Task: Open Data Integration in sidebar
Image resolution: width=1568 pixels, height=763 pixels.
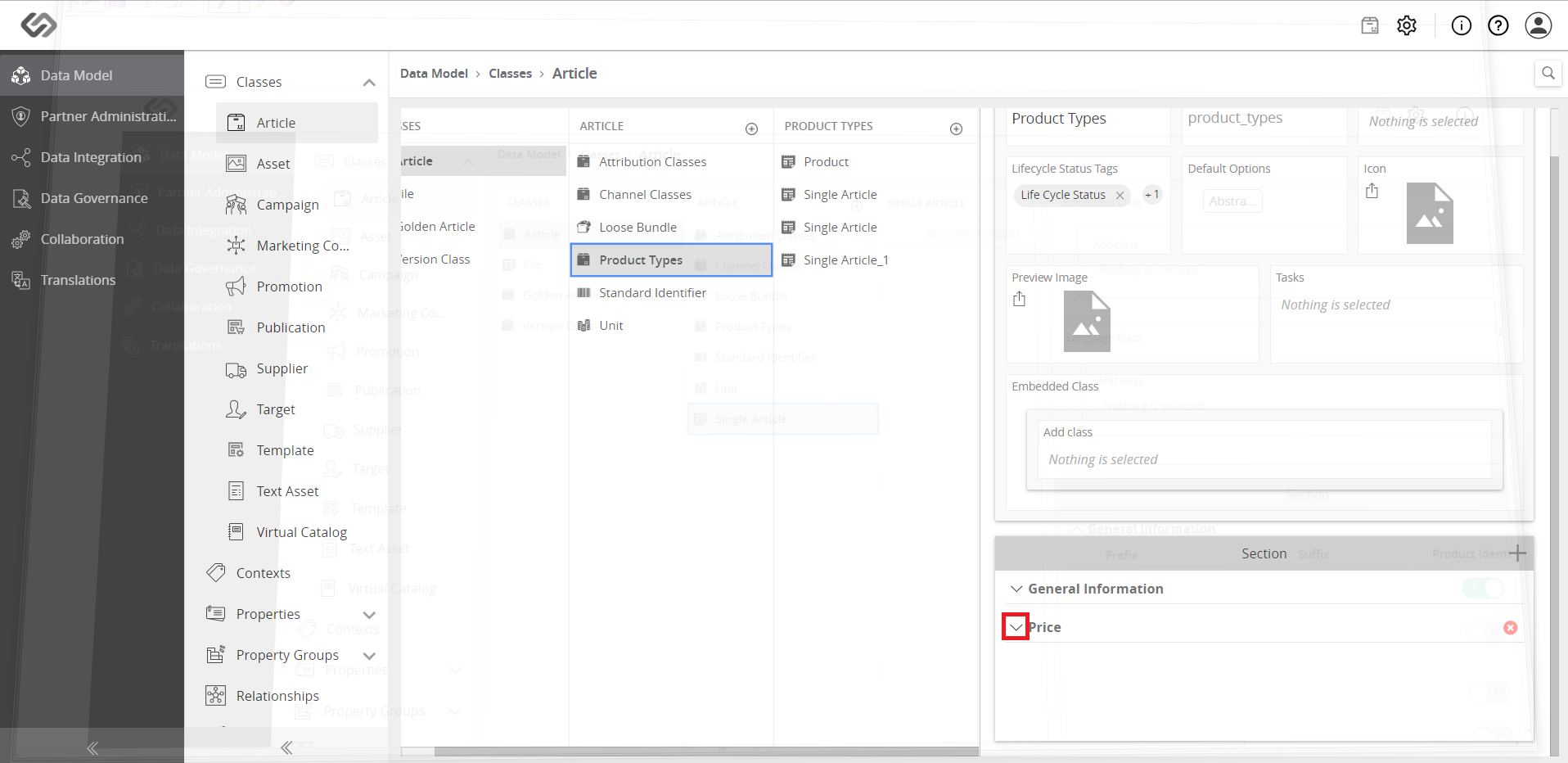Action: 92,157
